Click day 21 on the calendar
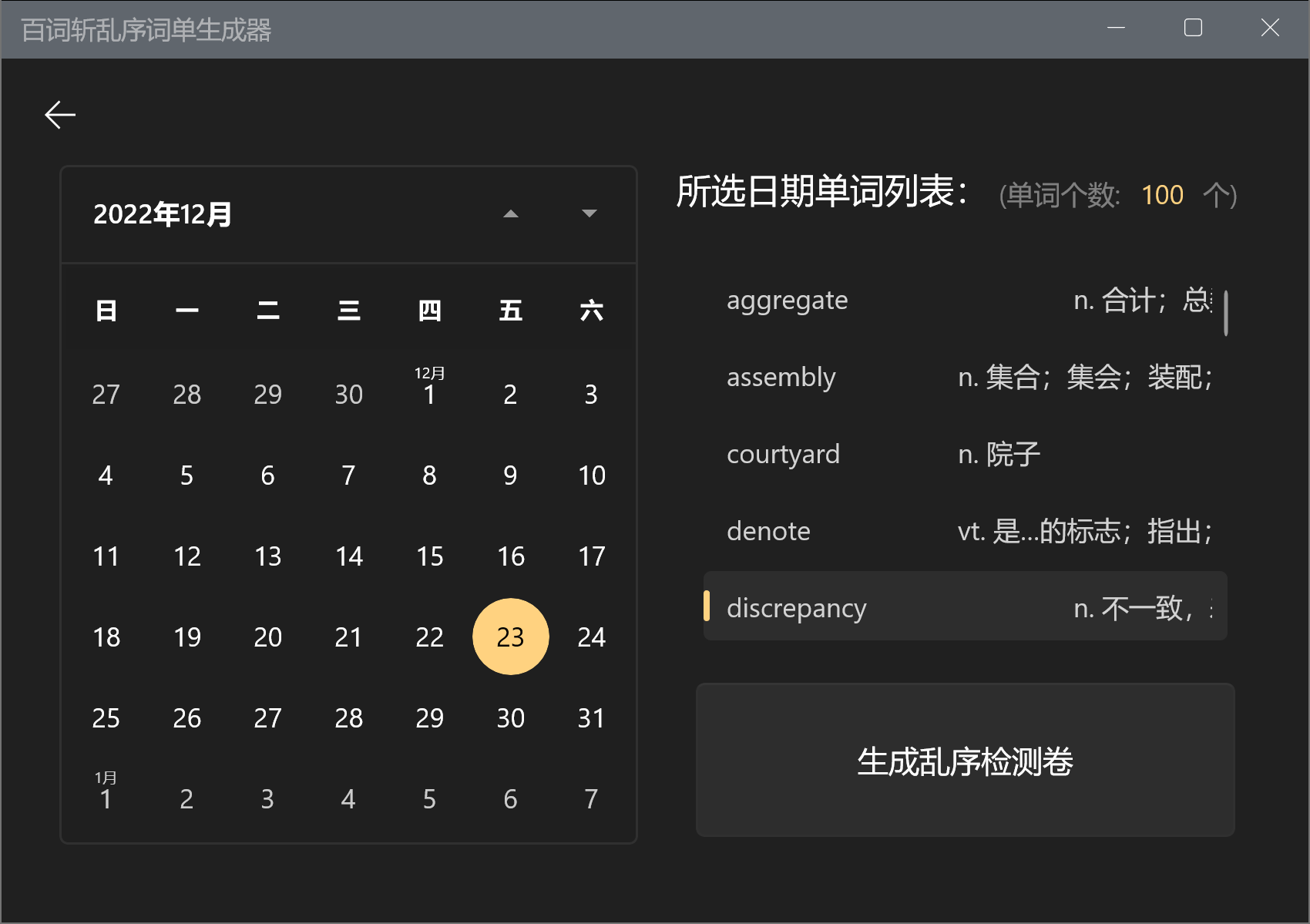This screenshot has height=924, width=1310. tap(348, 637)
